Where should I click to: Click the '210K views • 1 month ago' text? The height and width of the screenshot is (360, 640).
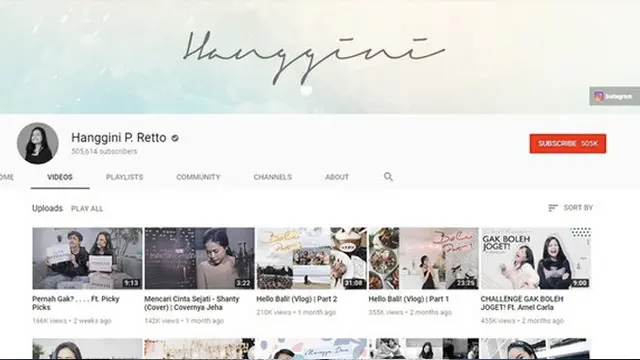[x=296, y=312]
